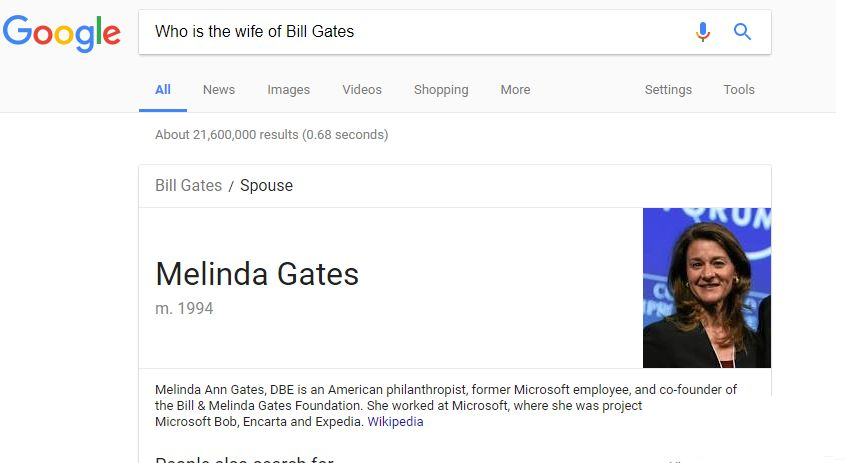857x463 pixels.
Task: Click the 'm. 1994' marriage date text
Action: 184,308
